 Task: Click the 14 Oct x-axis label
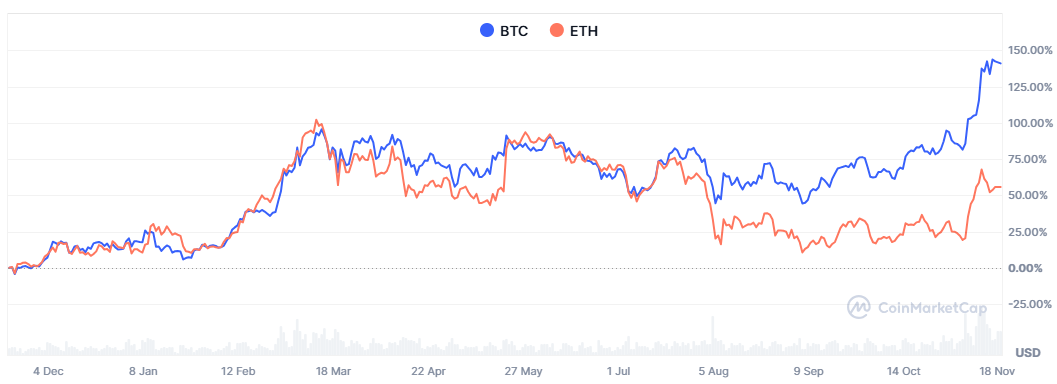point(903,371)
